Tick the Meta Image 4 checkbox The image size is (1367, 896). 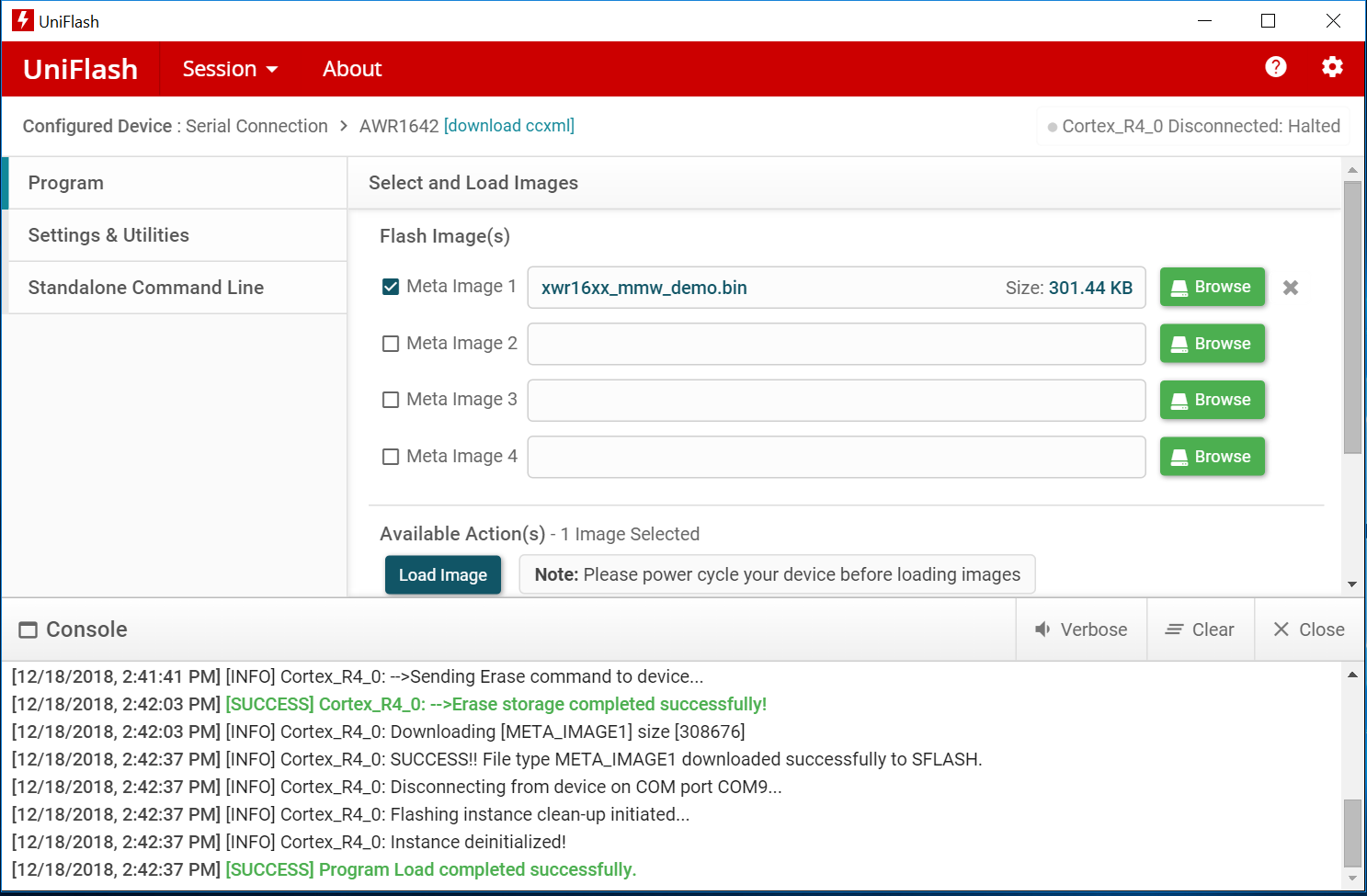[x=391, y=457]
